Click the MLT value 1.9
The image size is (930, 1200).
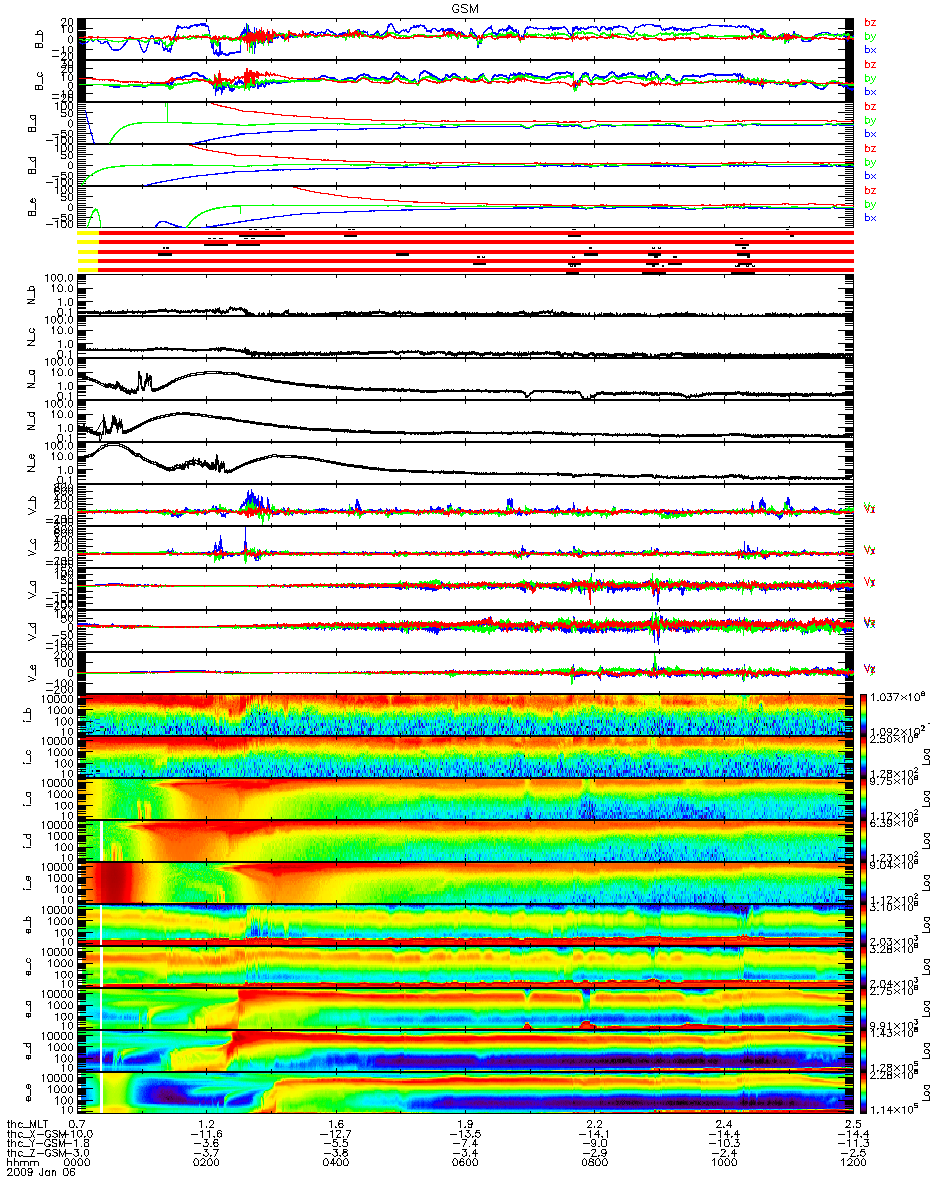point(467,1124)
